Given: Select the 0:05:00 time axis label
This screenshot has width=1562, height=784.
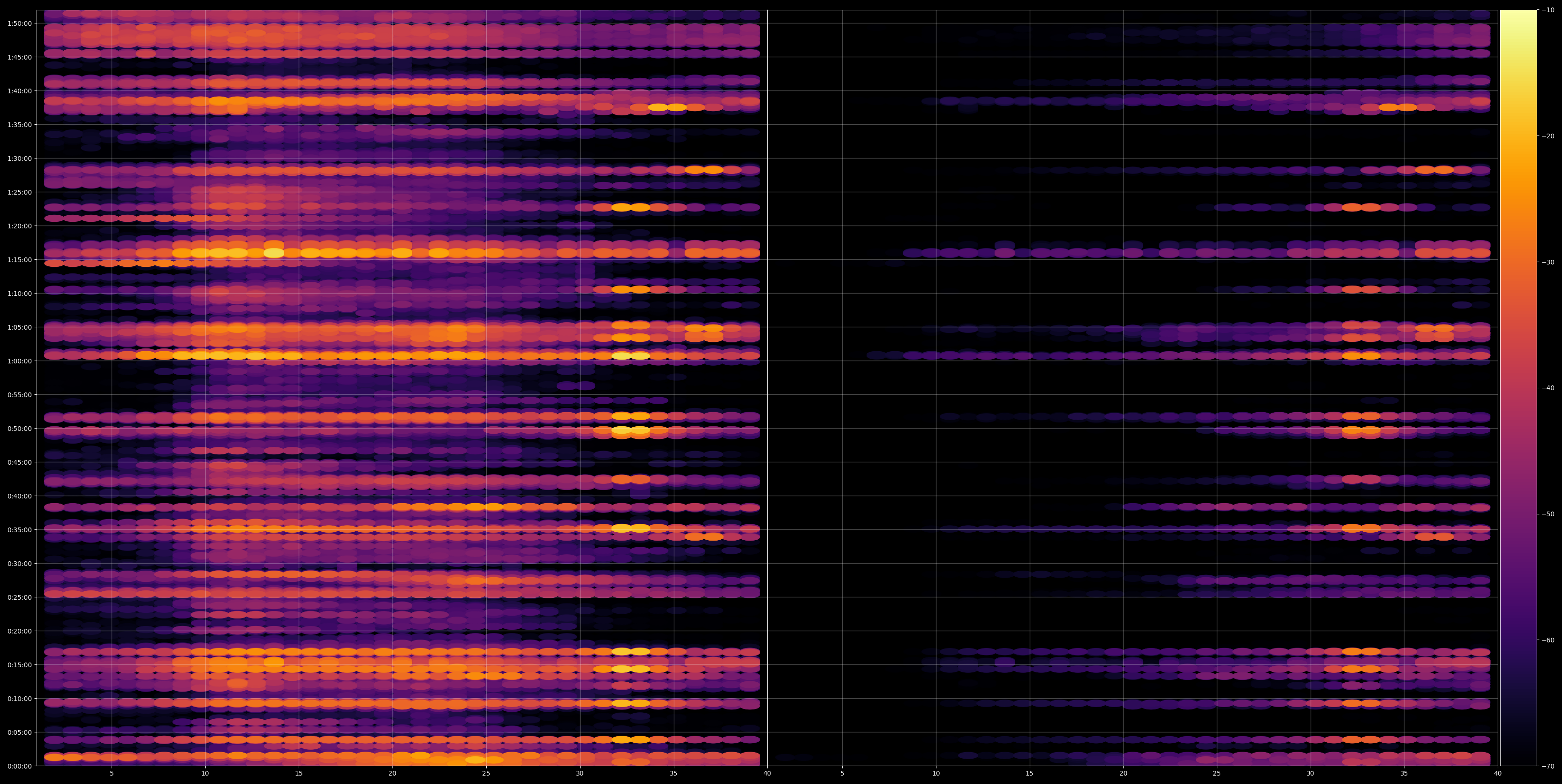Looking at the screenshot, I should click(19, 732).
